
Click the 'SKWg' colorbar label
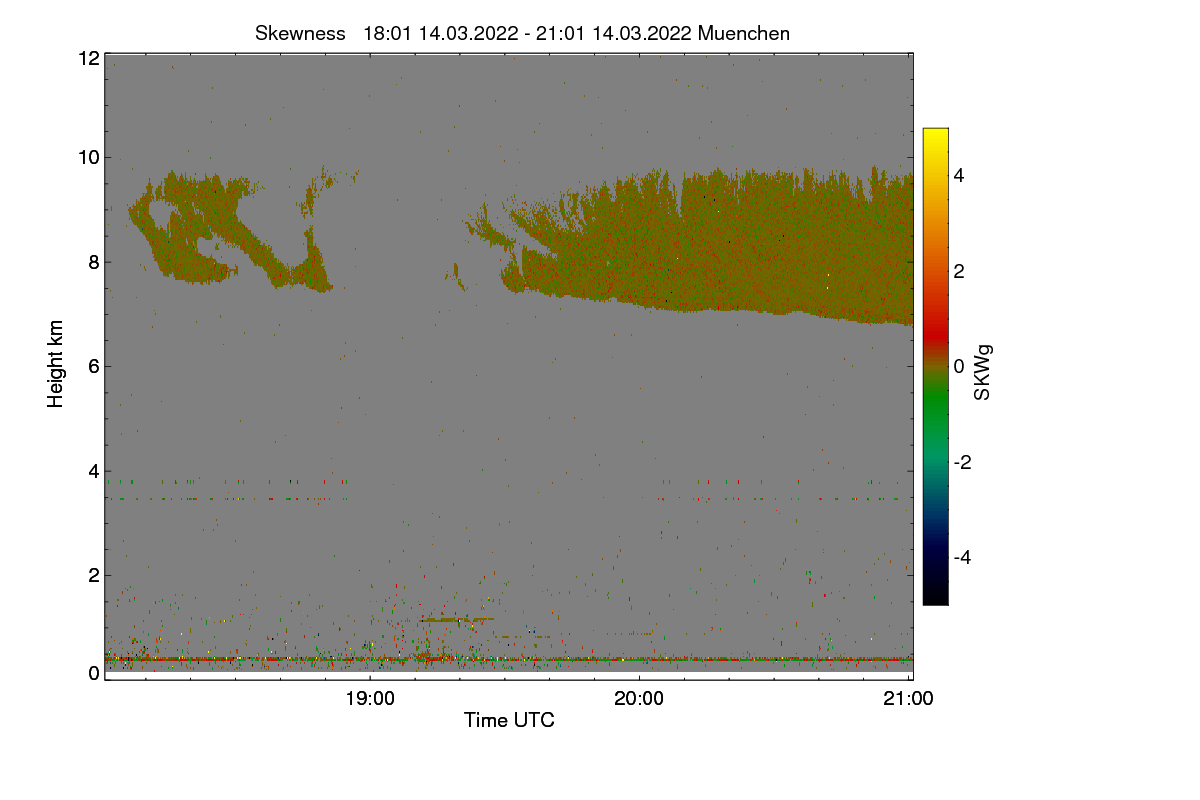click(983, 374)
